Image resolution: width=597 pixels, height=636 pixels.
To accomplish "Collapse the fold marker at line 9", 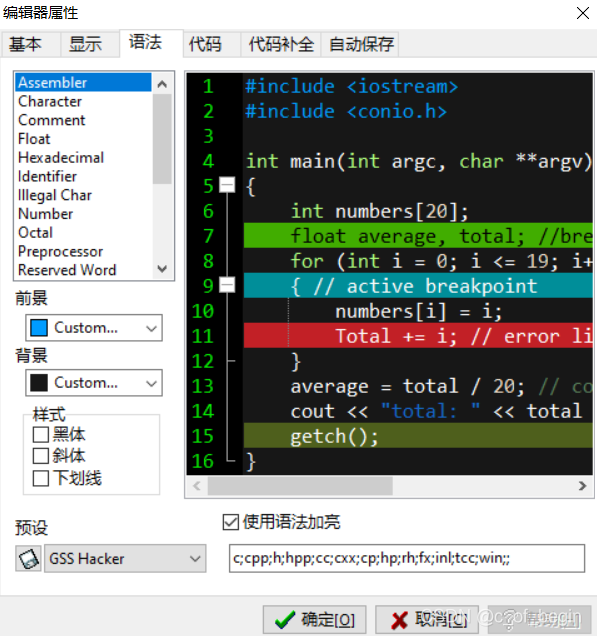I will (x=227, y=285).
